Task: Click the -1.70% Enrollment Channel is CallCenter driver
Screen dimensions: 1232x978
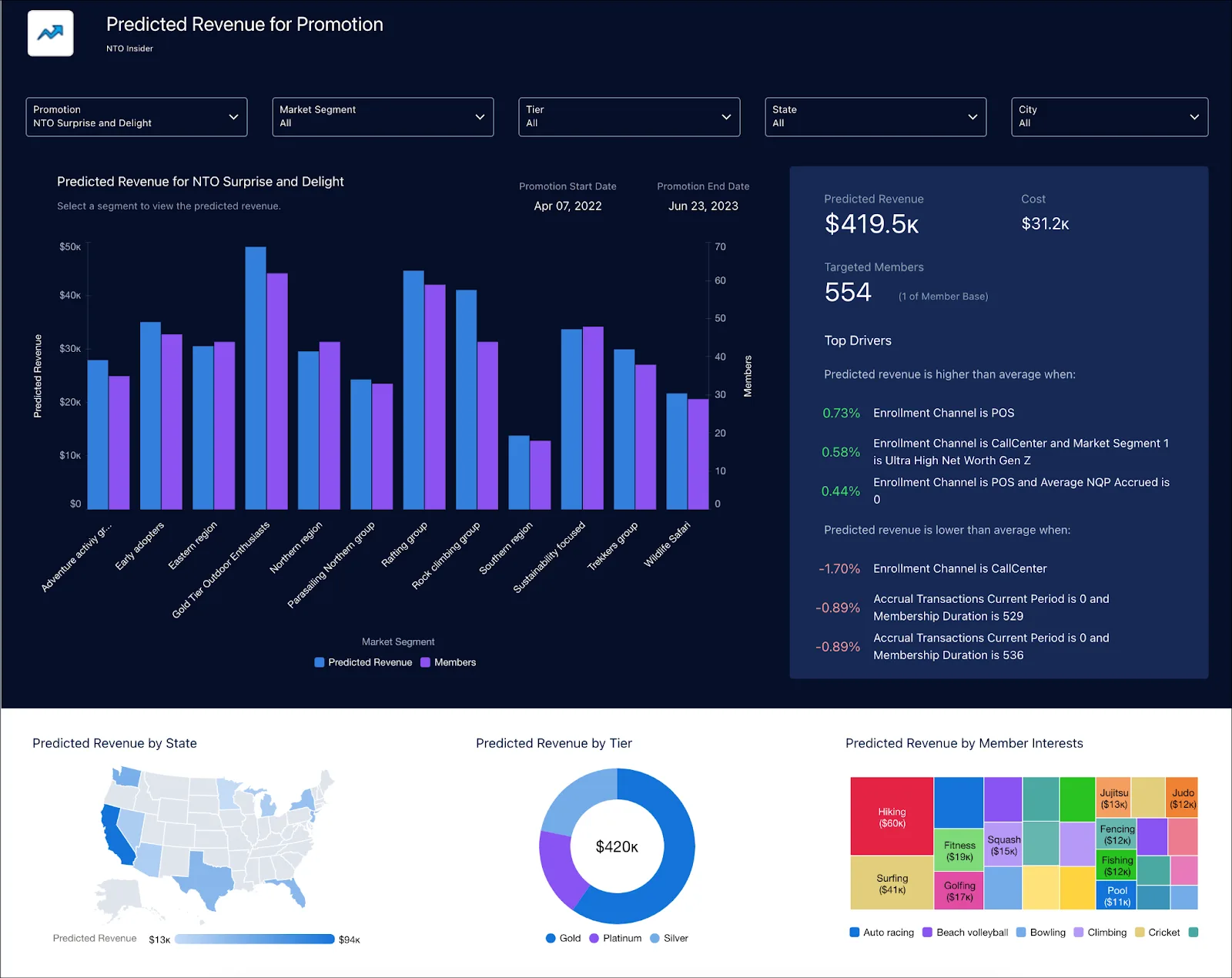Action: pos(932,569)
